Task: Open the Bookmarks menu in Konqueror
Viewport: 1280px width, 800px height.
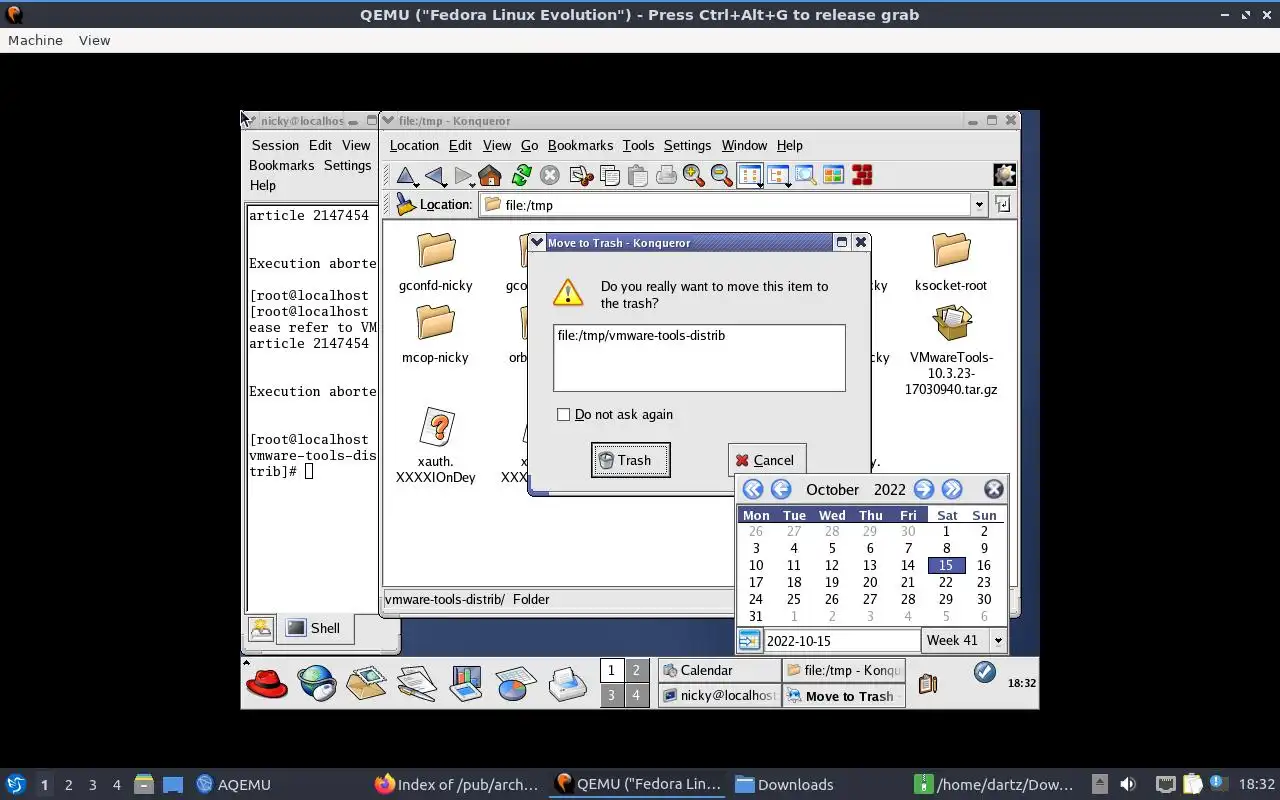Action: (580, 145)
